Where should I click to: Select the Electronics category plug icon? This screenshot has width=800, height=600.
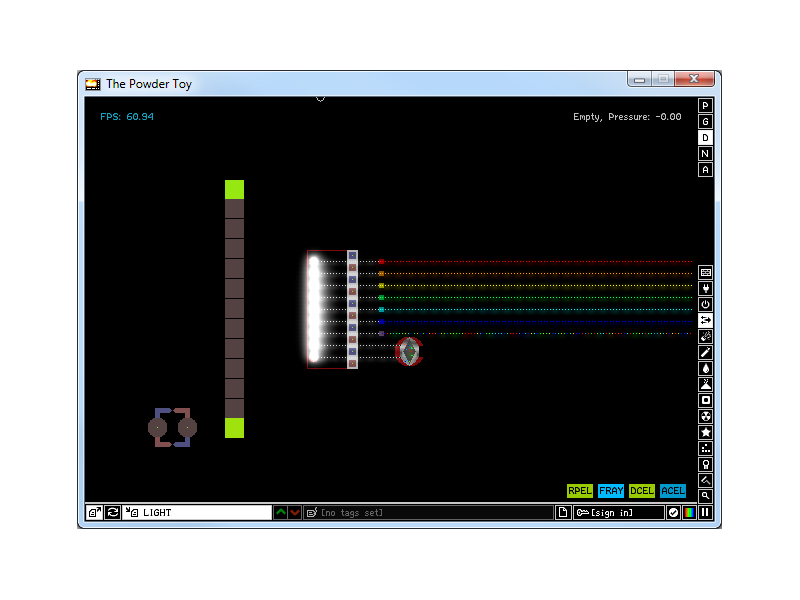(705, 288)
